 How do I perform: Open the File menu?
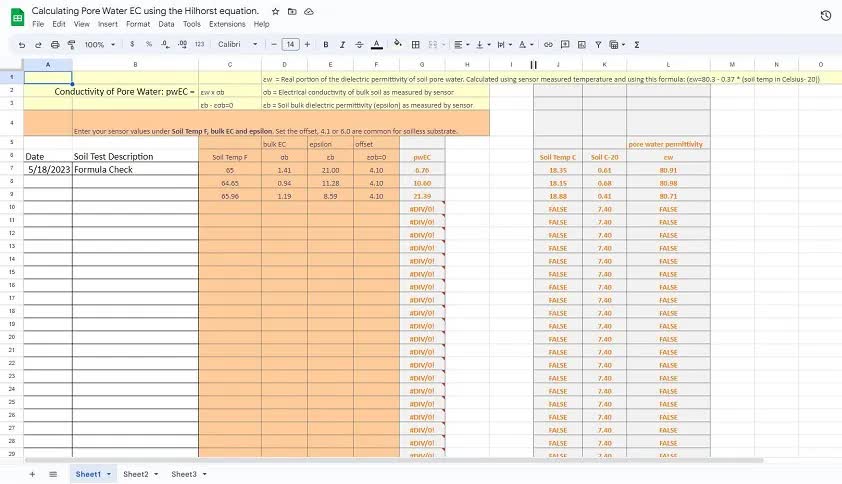pyautogui.click(x=38, y=24)
